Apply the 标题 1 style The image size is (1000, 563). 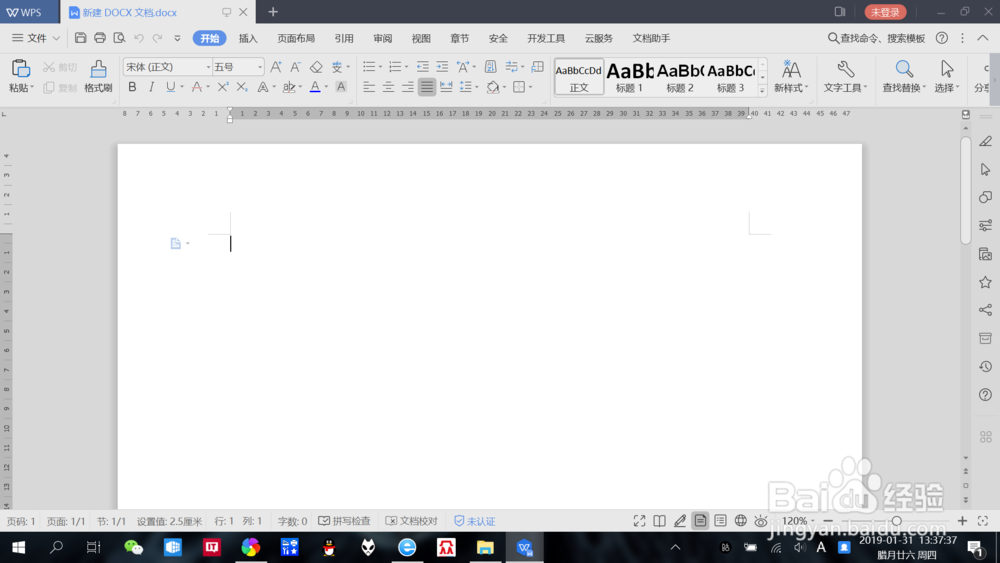[x=629, y=77]
